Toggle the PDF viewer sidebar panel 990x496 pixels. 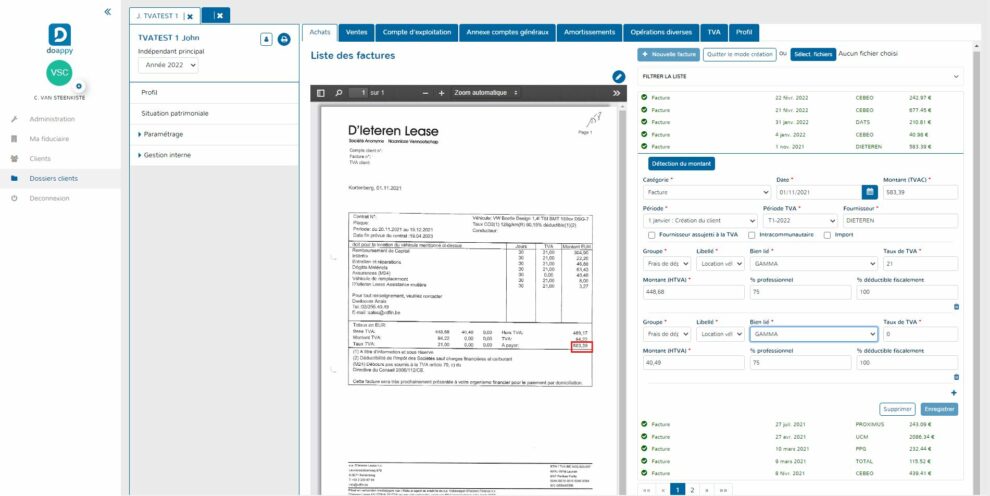(x=321, y=93)
